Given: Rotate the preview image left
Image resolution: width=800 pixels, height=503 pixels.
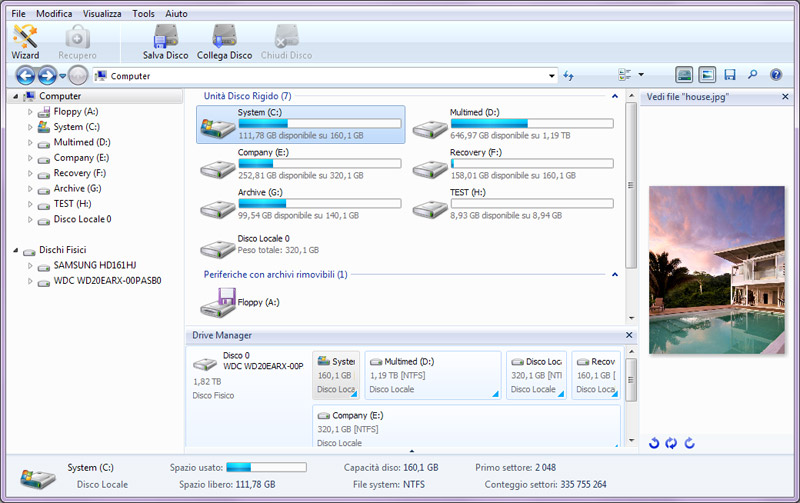Looking at the screenshot, I should (655, 443).
